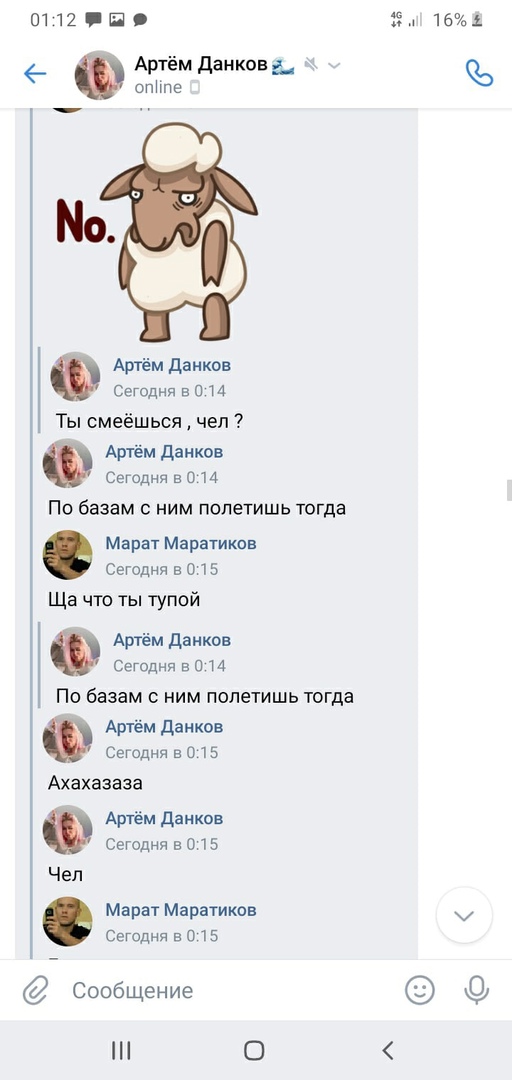Start a voice call via the phone icon
The width and height of the screenshot is (512, 1080).
pos(479,73)
